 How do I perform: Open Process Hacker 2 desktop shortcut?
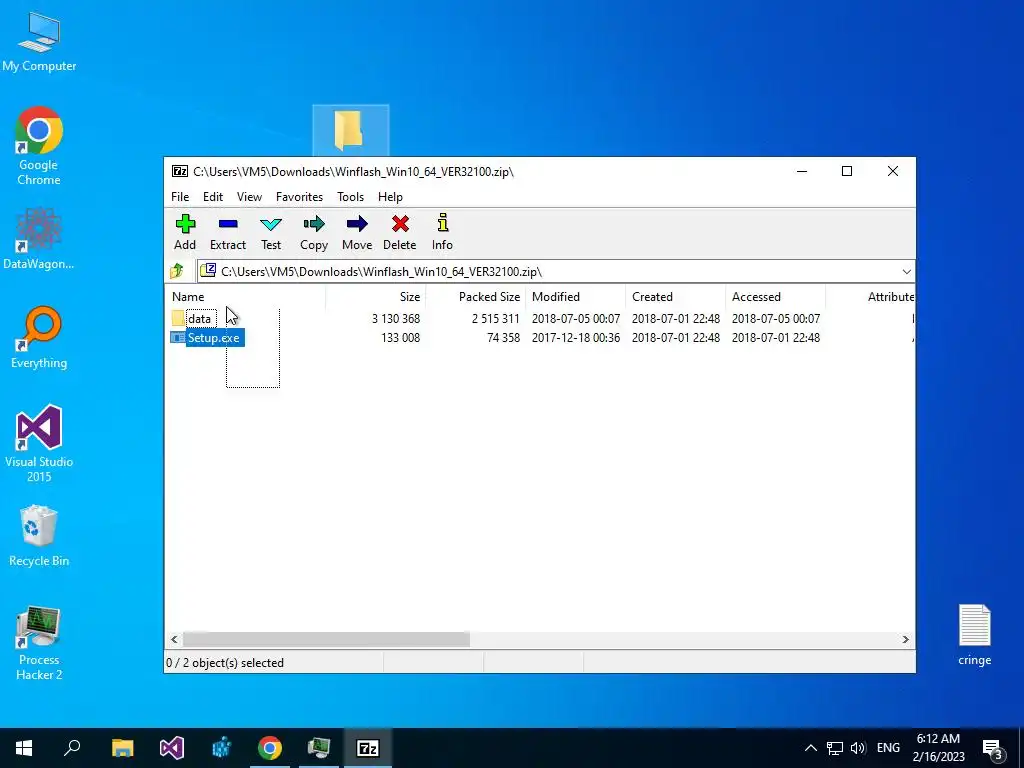tap(39, 643)
